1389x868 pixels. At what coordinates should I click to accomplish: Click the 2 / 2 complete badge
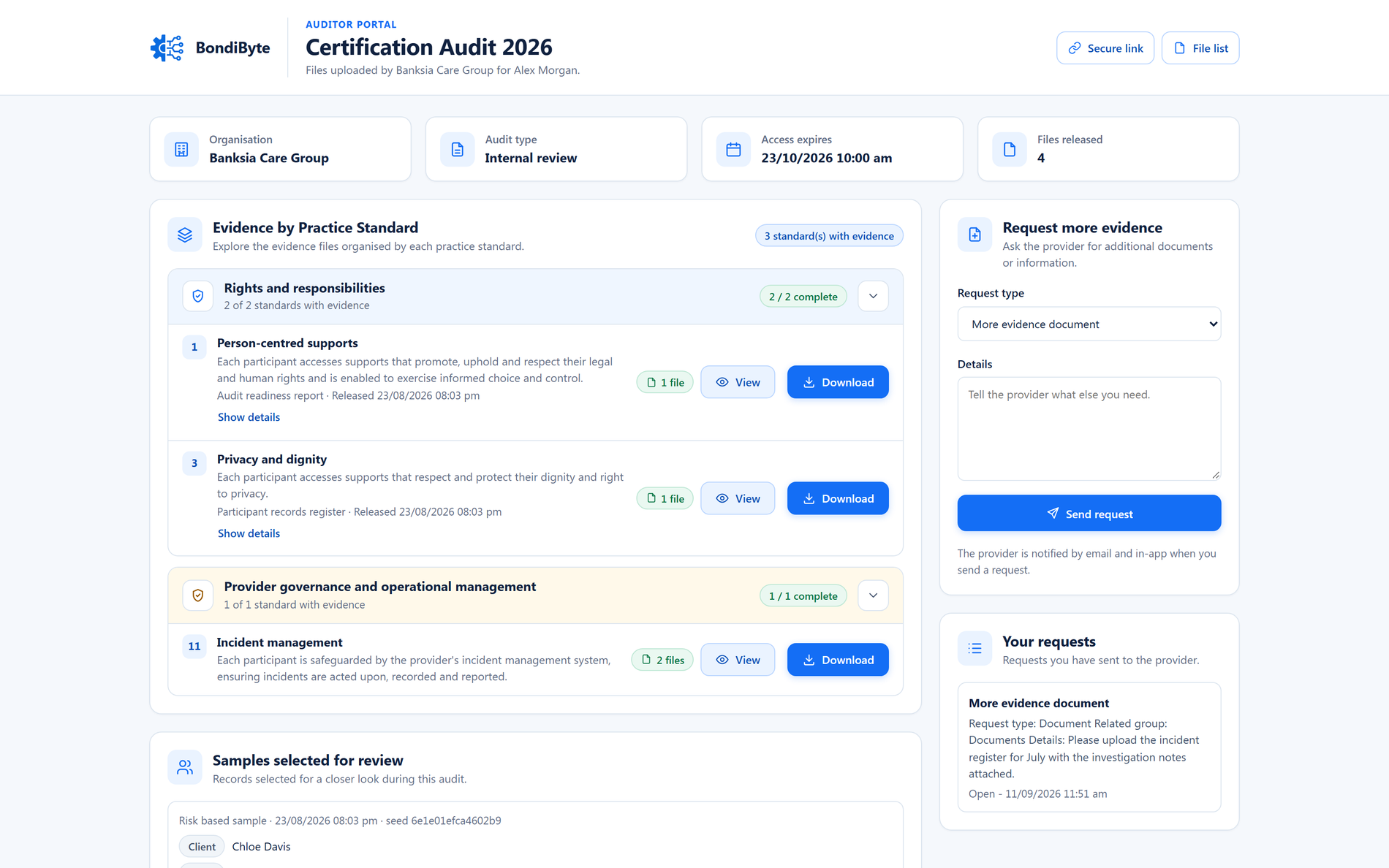point(803,297)
